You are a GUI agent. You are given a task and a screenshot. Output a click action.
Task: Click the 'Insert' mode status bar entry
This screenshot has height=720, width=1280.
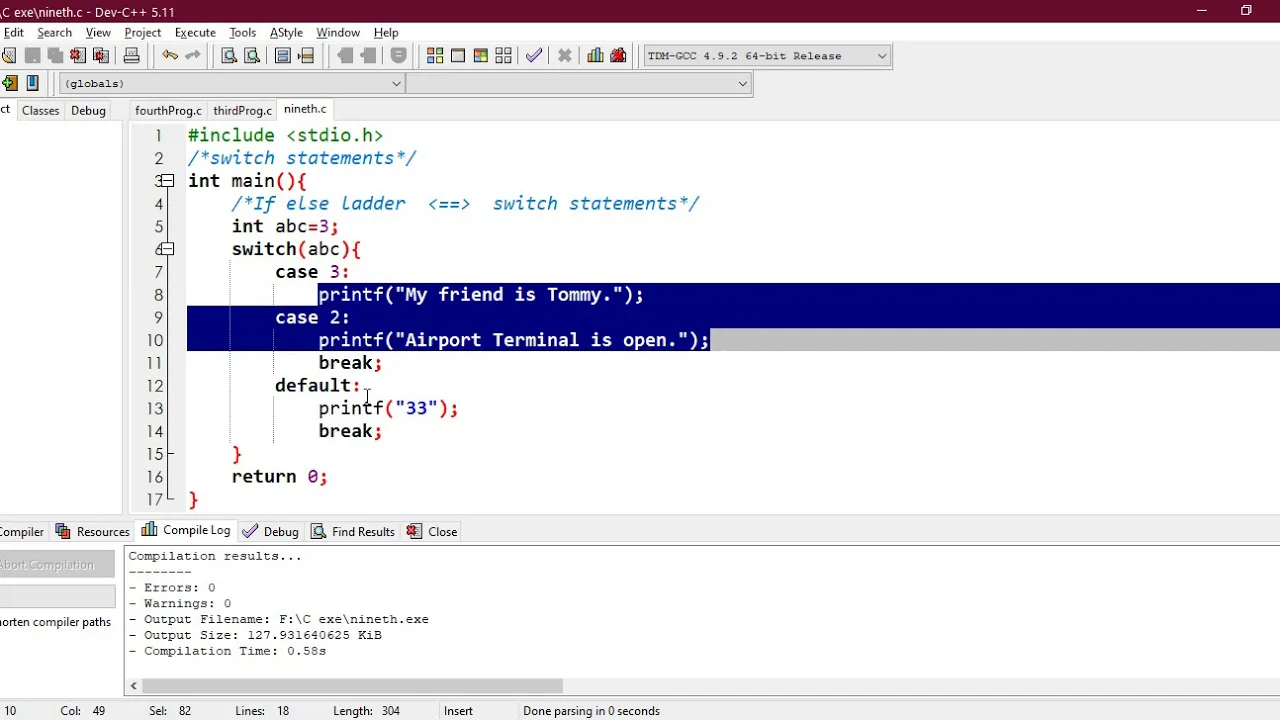(458, 711)
